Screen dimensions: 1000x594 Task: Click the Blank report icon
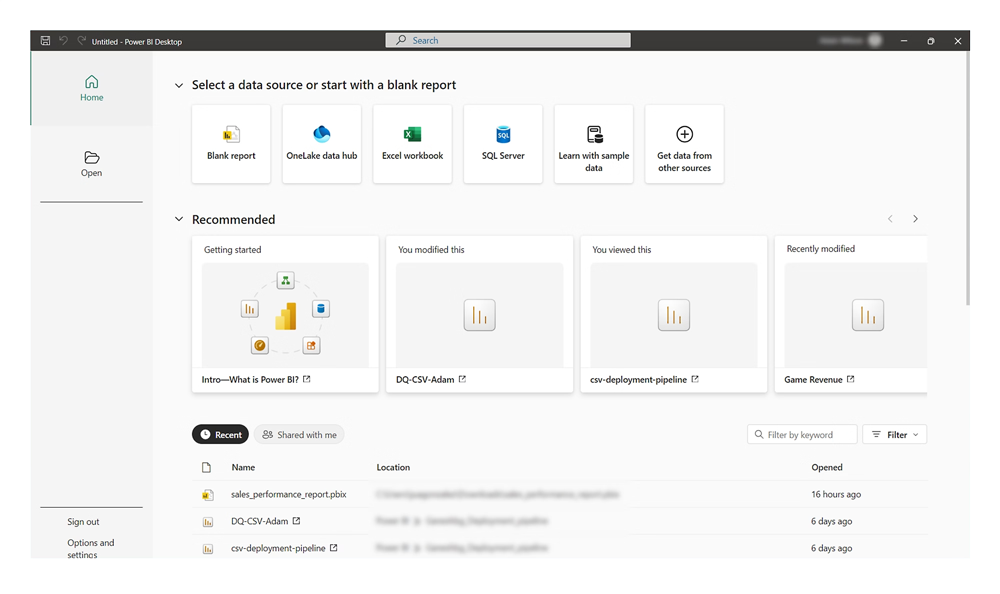[231, 135]
